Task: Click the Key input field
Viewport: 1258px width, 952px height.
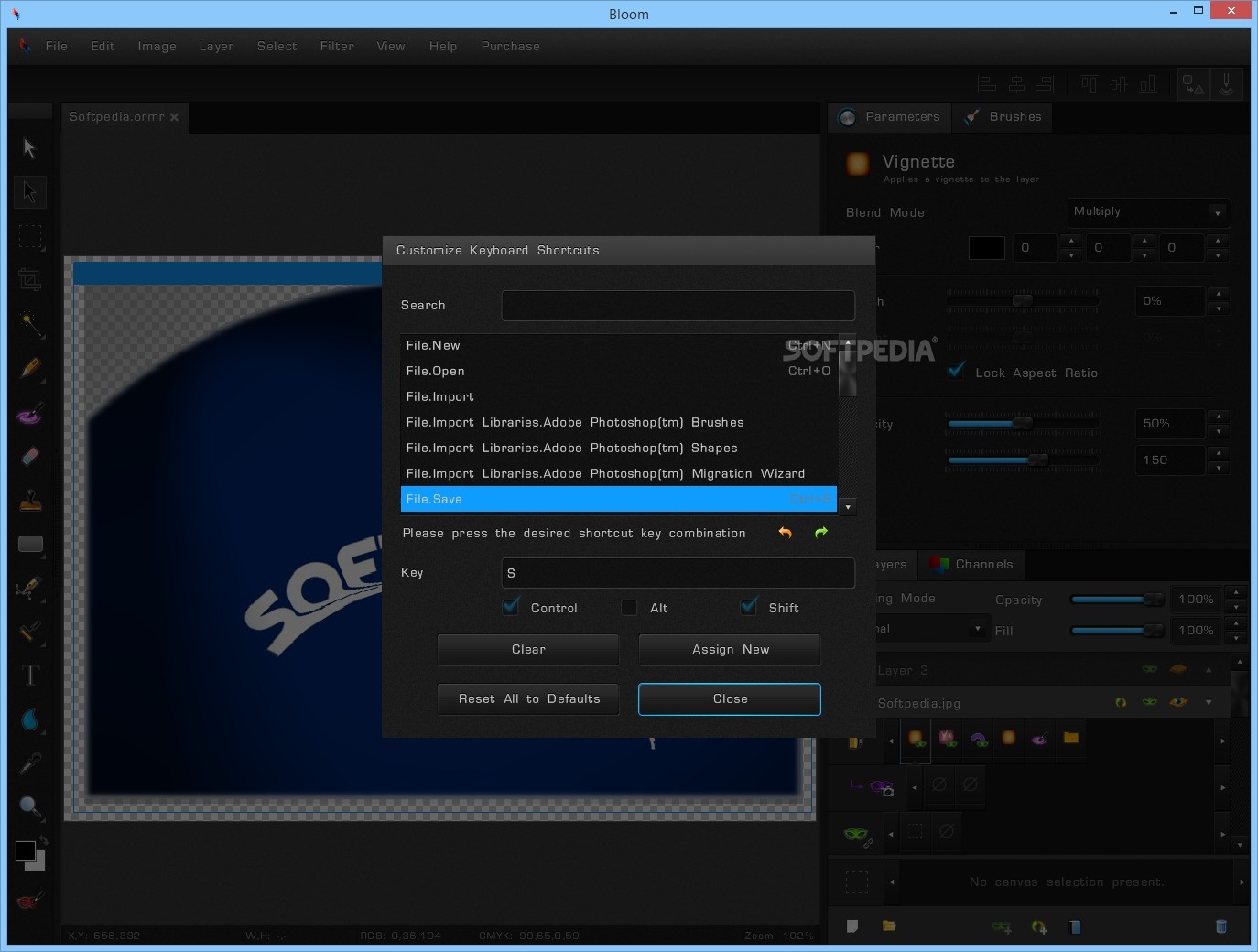Action: click(x=678, y=573)
